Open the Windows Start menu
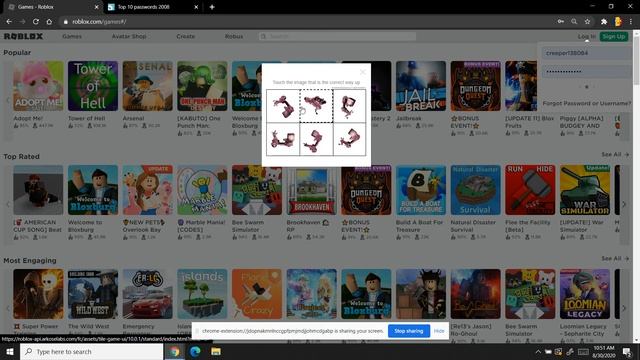 [10, 351]
